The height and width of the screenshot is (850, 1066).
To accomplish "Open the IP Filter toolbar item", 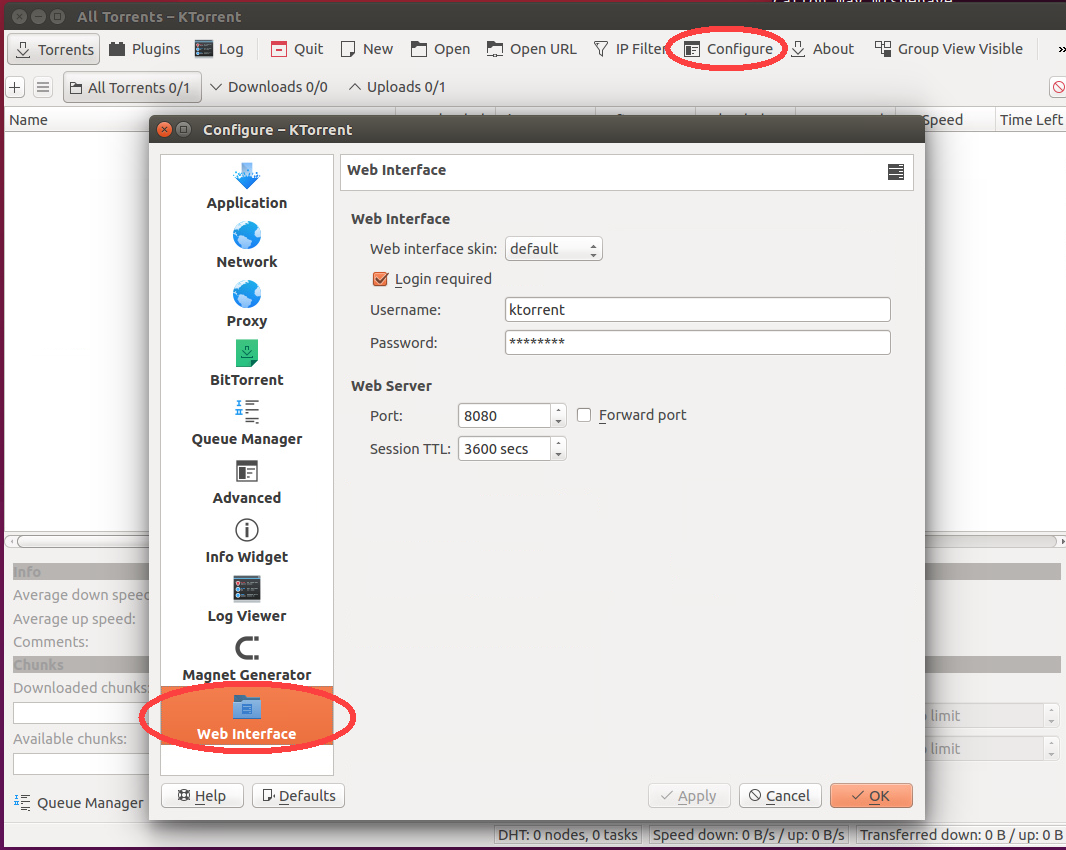I will pos(629,49).
